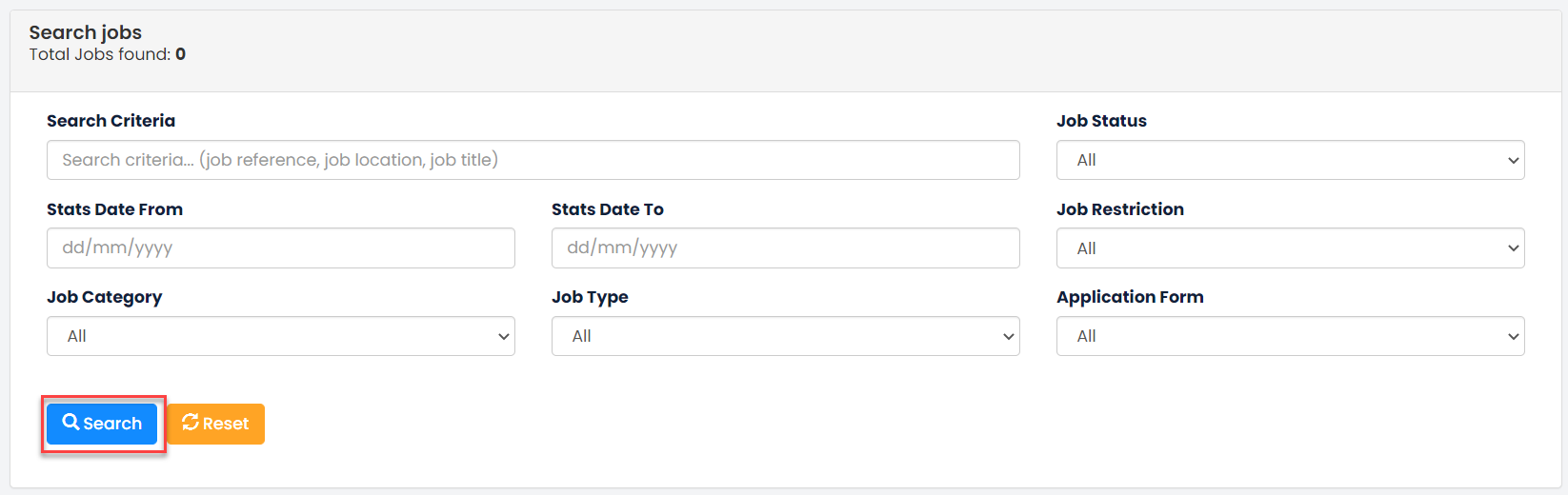The width and height of the screenshot is (1568, 495).
Task: Click the Total Jobs found counter text
Action: point(107,54)
